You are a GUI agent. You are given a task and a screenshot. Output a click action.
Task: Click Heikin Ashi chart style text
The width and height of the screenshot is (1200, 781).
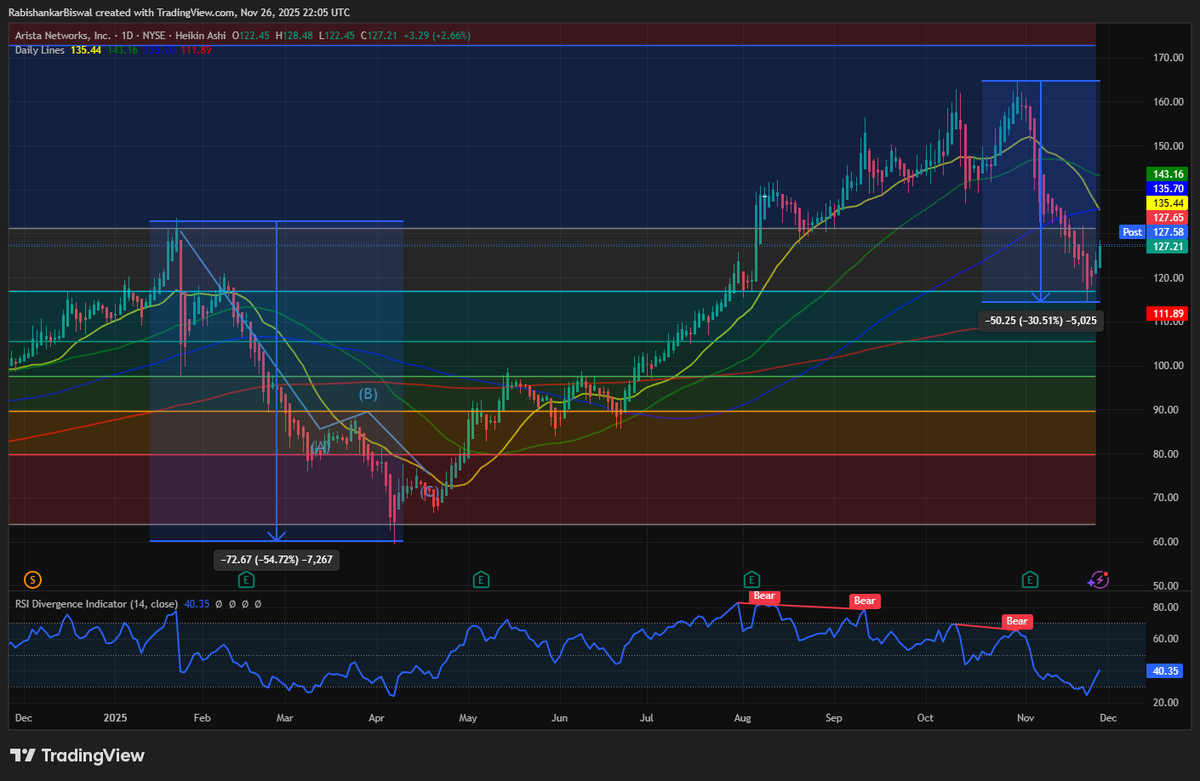[x=202, y=35]
